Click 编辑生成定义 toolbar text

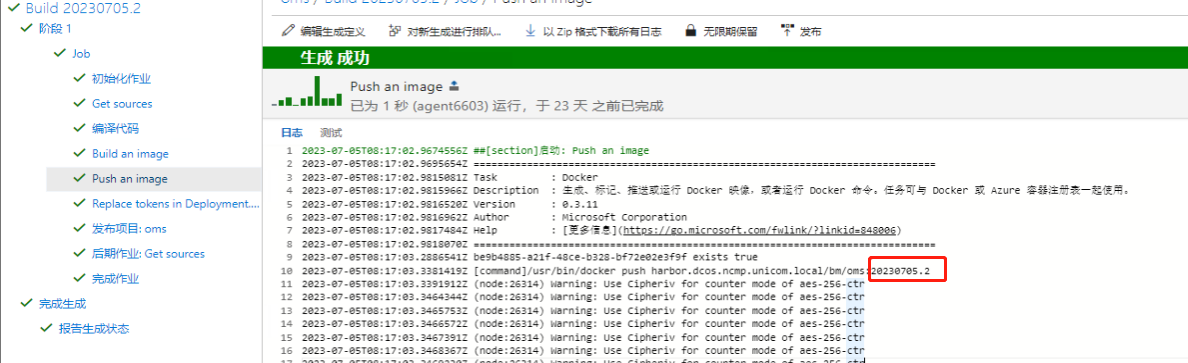tap(333, 32)
